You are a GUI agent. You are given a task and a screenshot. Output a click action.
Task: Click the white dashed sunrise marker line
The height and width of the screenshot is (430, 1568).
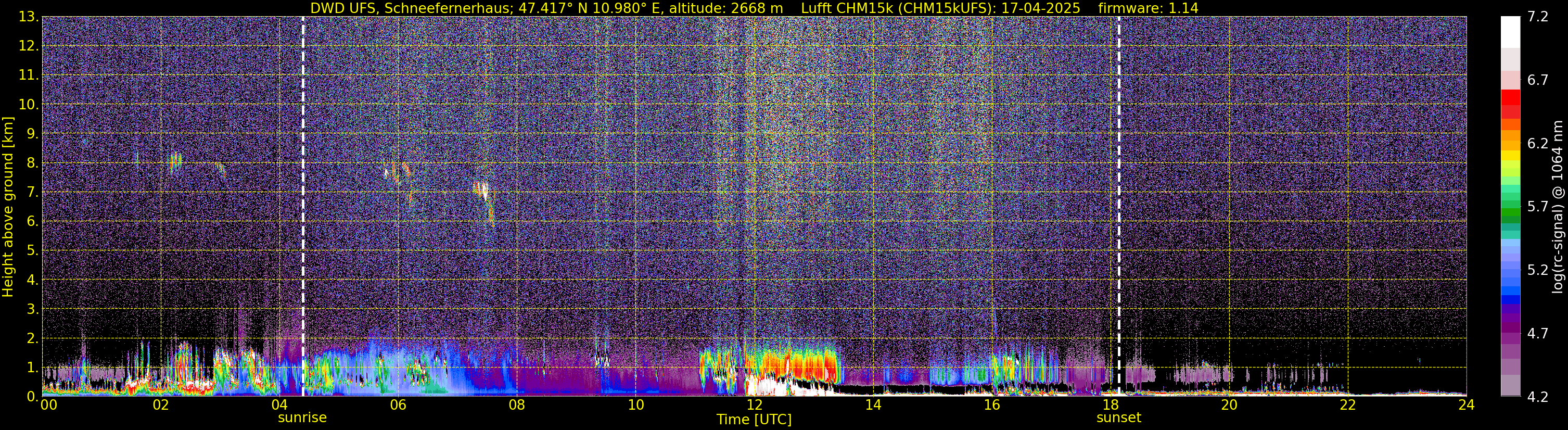coord(303,206)
